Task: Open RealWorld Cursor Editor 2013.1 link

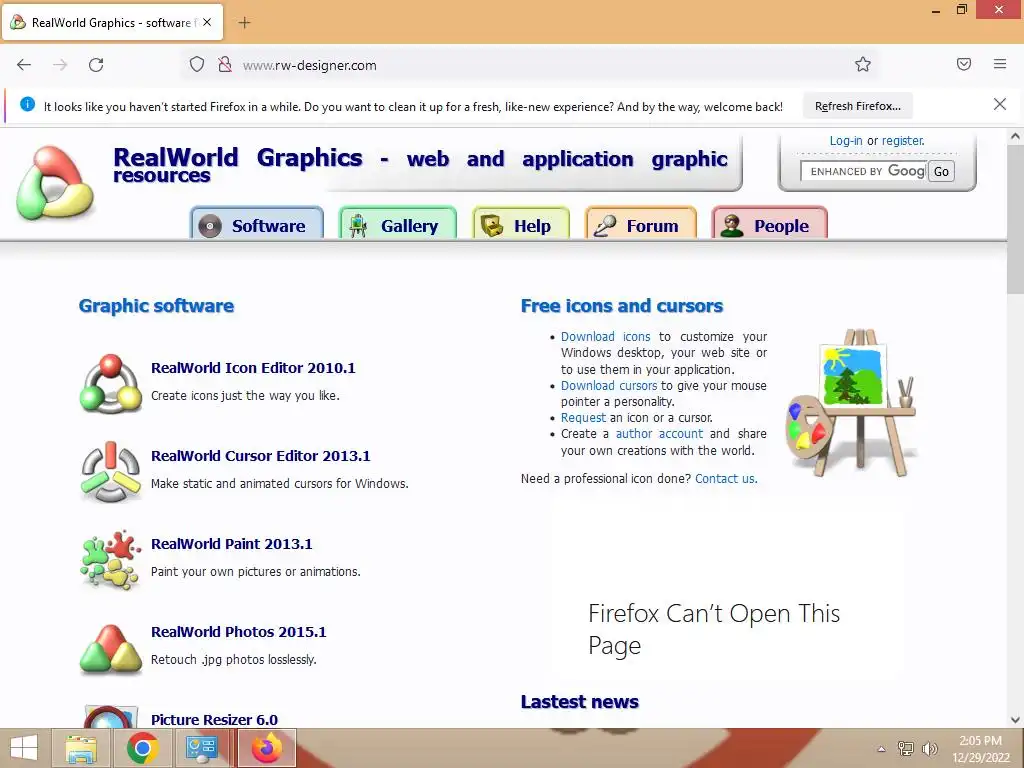Action: click(261, 456)
